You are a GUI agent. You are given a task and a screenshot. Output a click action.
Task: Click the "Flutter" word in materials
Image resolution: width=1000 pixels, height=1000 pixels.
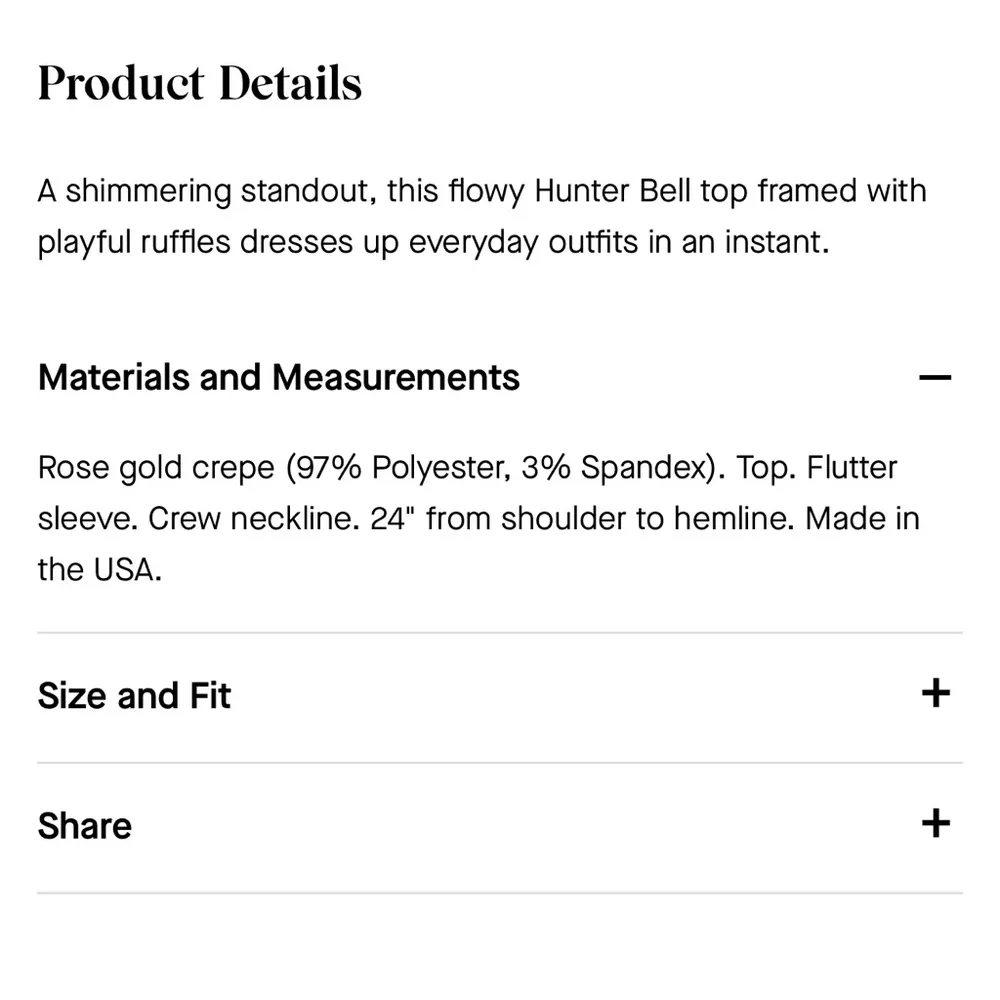coord(852,468)
